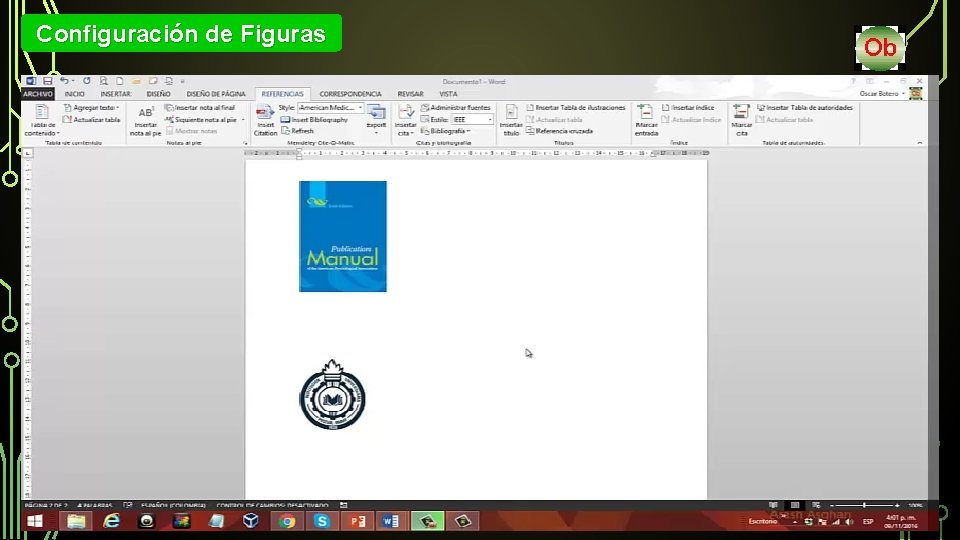Viewport: 960px width, 540px height.
Task: Click Marcar entrada icon
Action: pyautogui.click(x=646, y=120)
